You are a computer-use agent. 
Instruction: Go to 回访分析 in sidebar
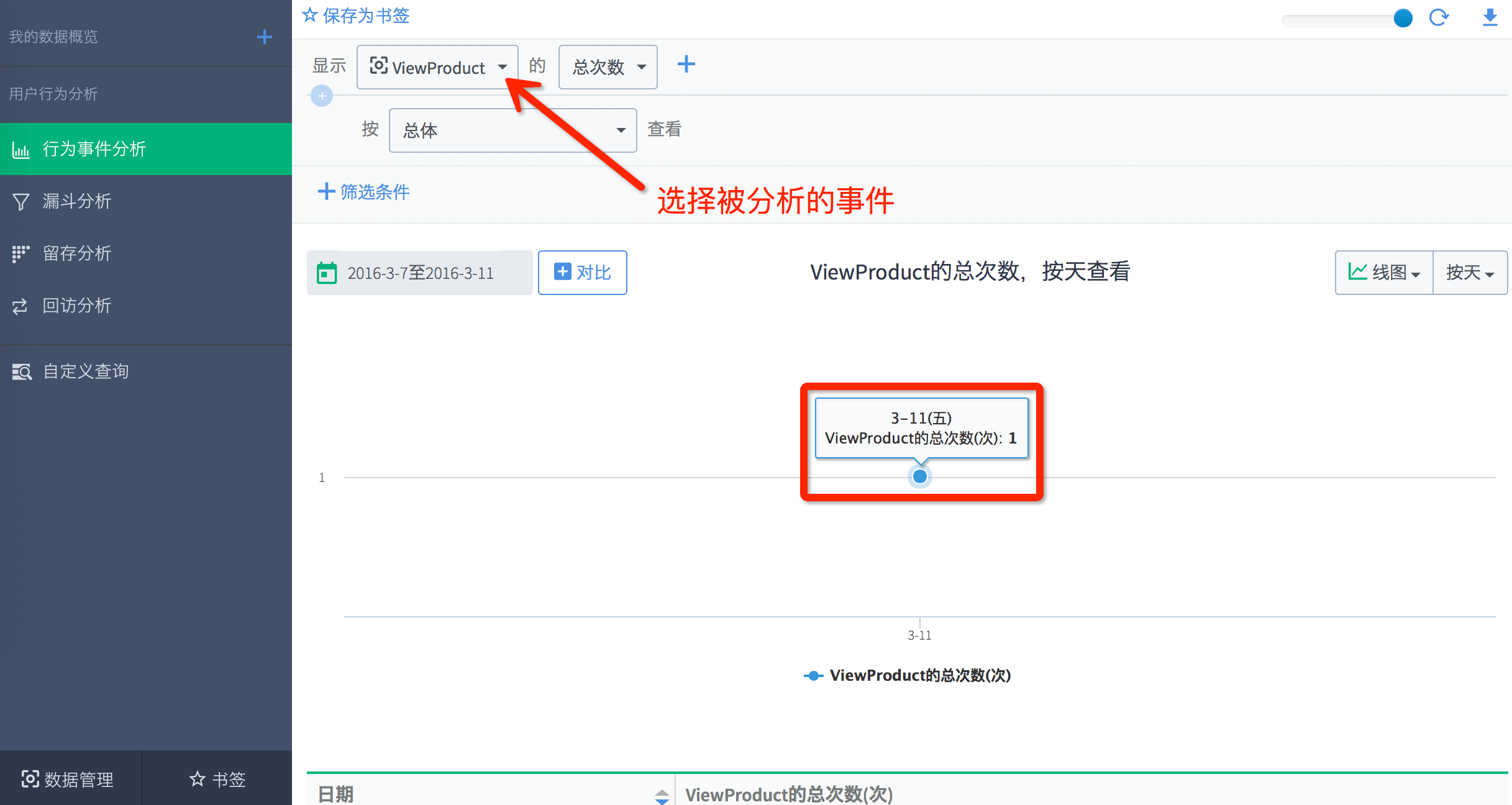77,306
